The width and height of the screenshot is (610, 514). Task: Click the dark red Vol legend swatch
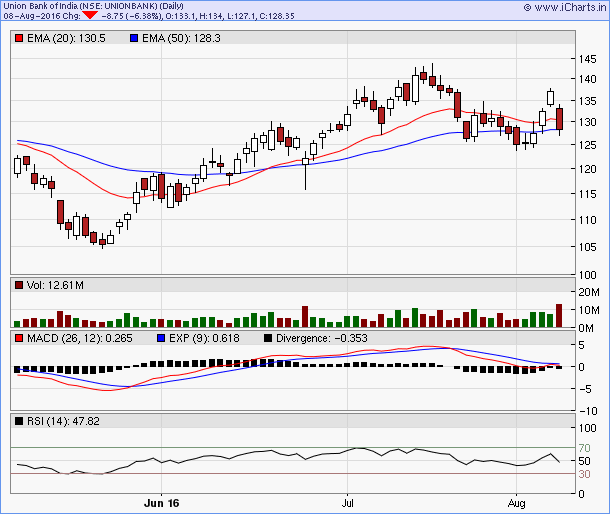pyautogui.click(x=19, y=285)
